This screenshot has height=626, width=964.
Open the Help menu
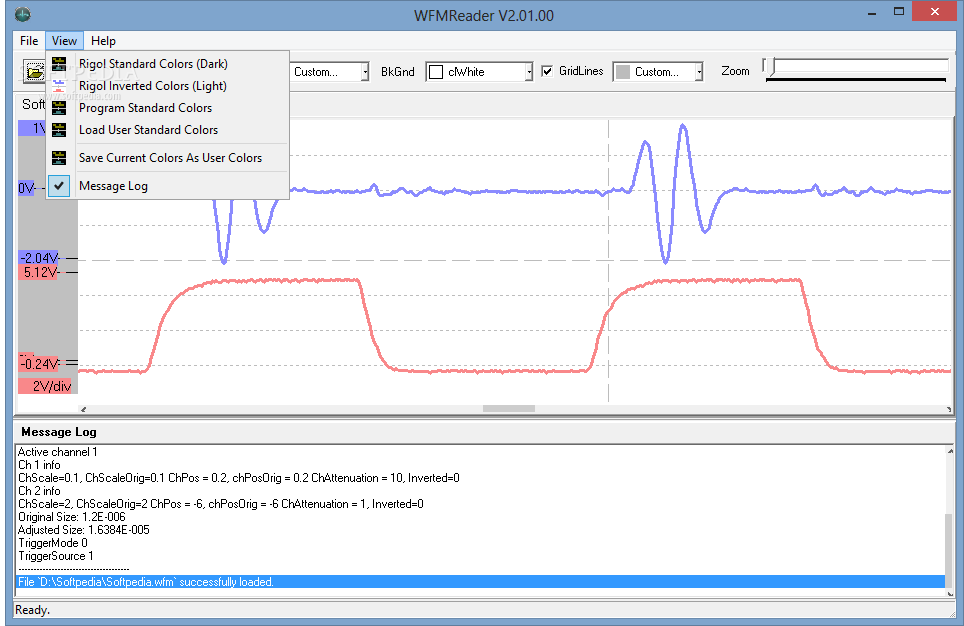pos(103,41)
